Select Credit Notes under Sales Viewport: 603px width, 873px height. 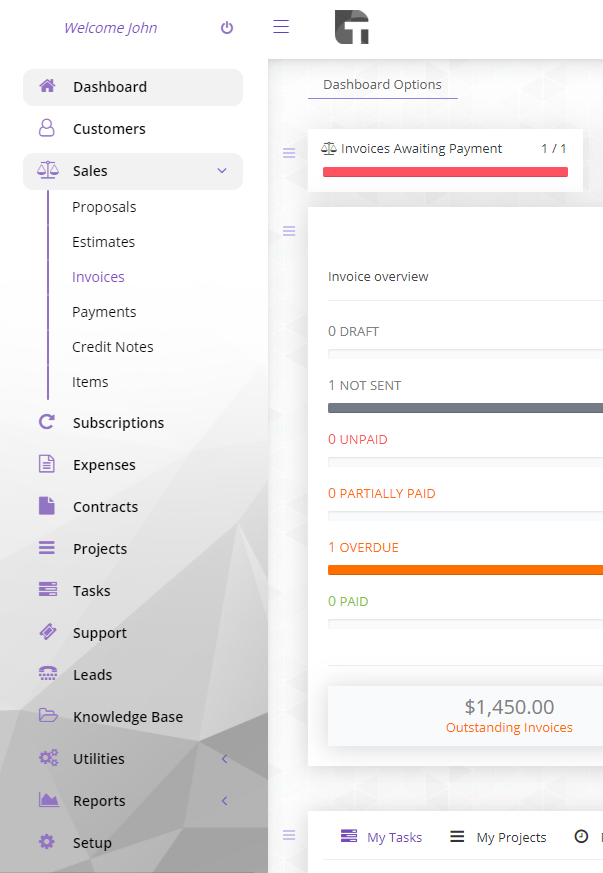(113, 347)
